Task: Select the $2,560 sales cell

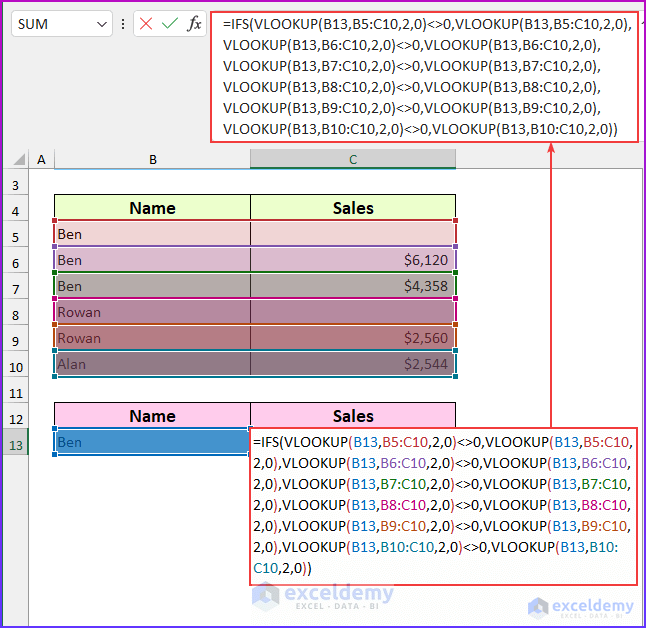Action: [353, 338]
